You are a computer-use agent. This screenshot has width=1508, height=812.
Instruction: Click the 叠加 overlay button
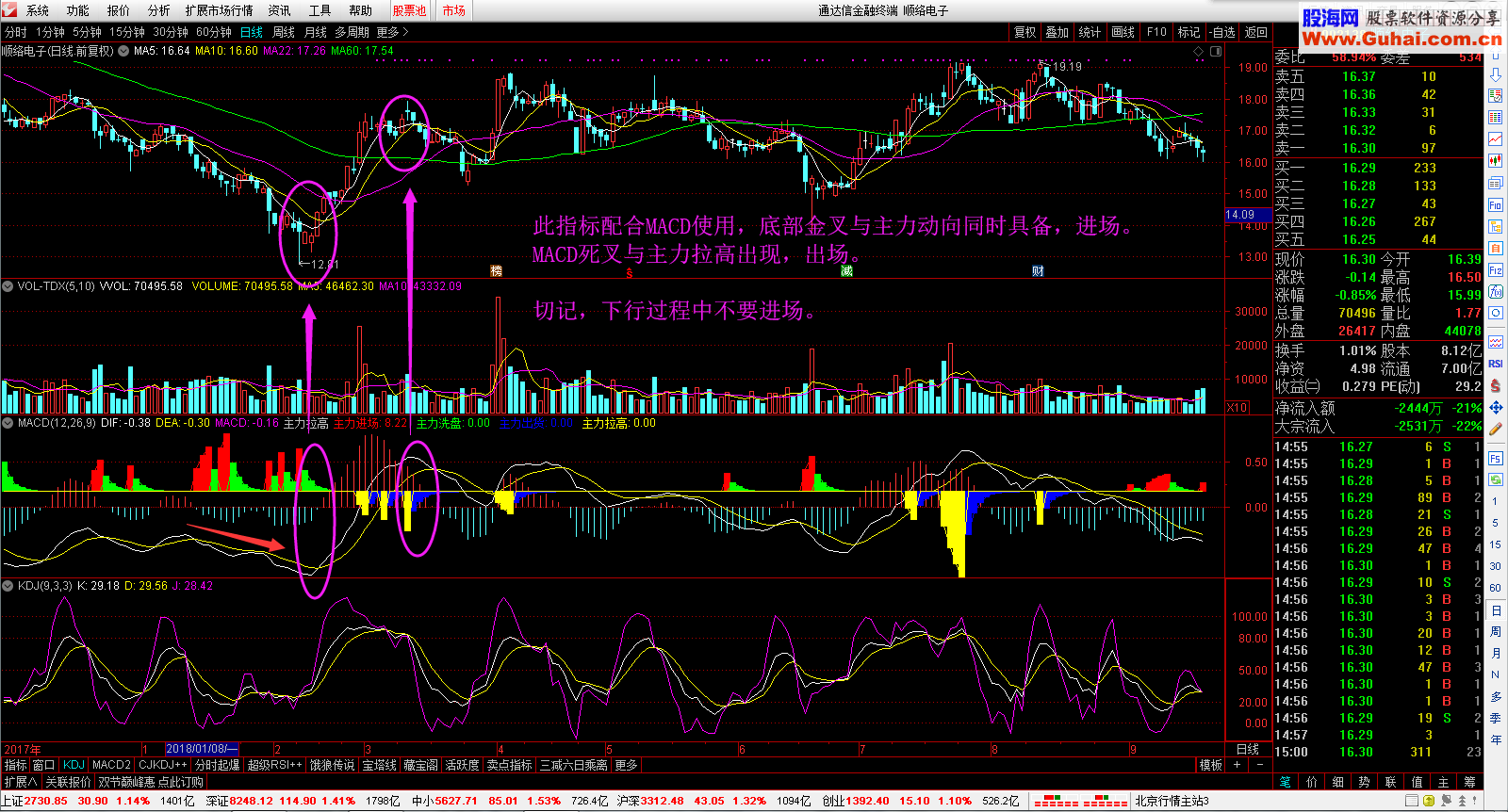point(1057,32)
